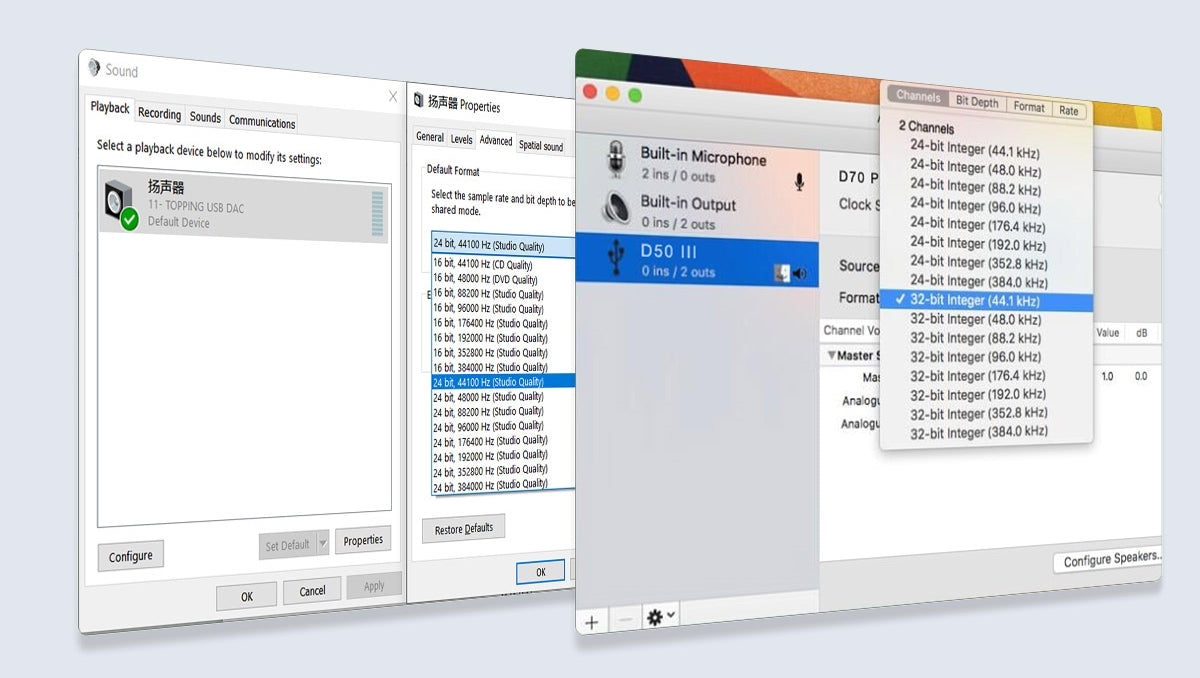Click the speaker output icon on the D50 III row
This screenshot has height=678, width=1200.
coord(800,274)
